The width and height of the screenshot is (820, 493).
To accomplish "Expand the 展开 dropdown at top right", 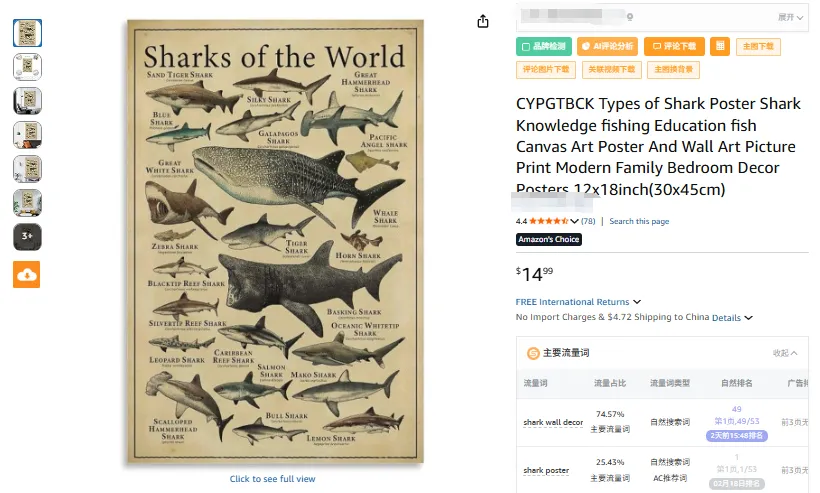I will [790, 17].
